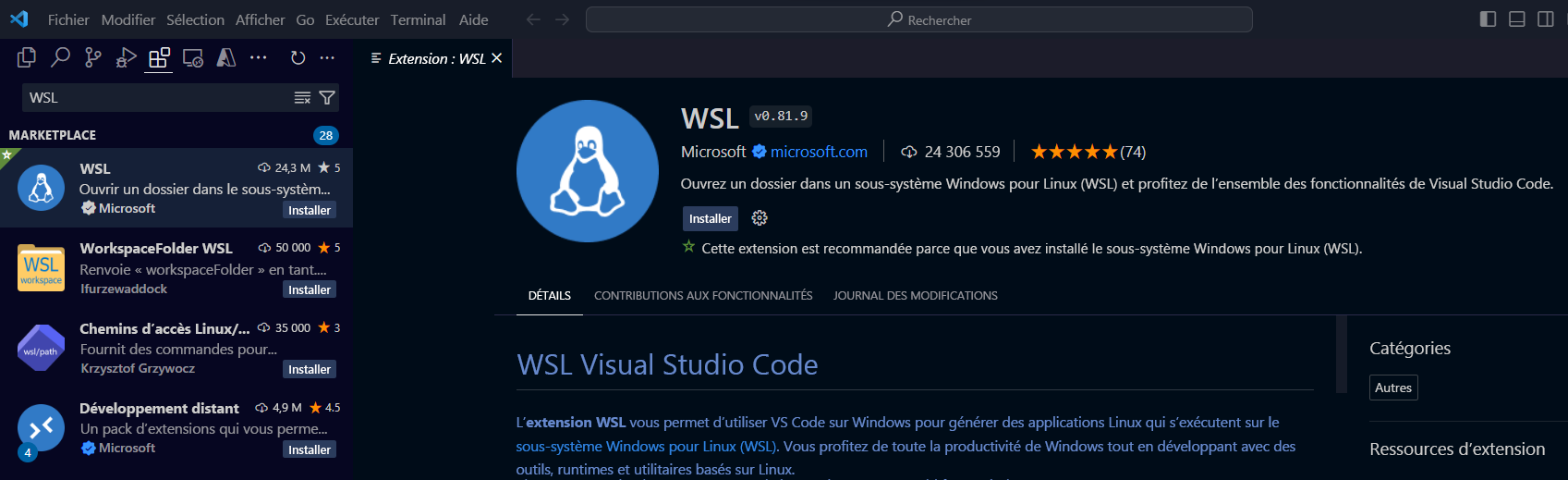Open the microsoft.com publisher link

pos(819,152)
